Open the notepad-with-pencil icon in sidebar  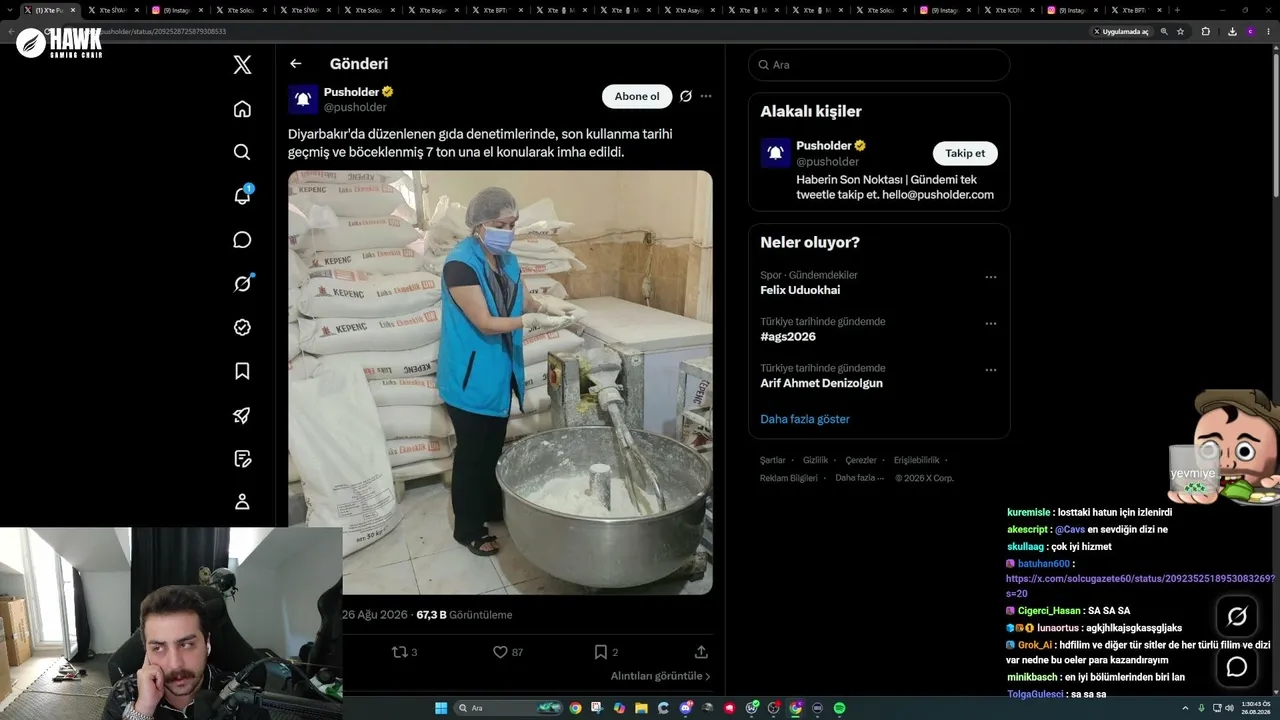[242, 459]
